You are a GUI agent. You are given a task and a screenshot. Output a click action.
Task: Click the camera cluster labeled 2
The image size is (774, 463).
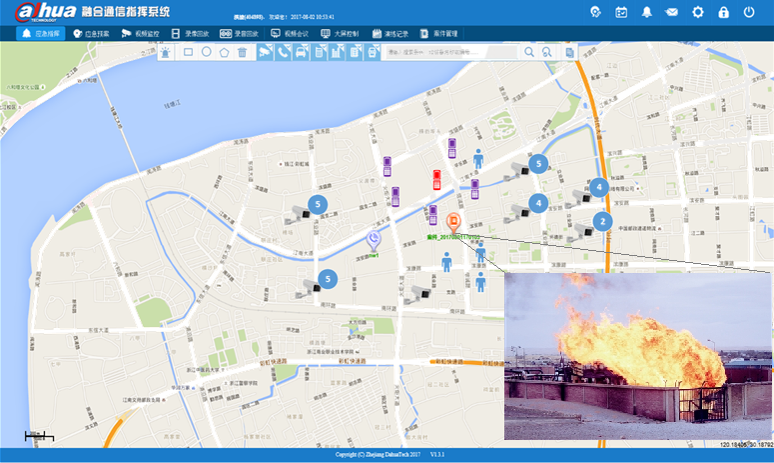pos(601,222)
